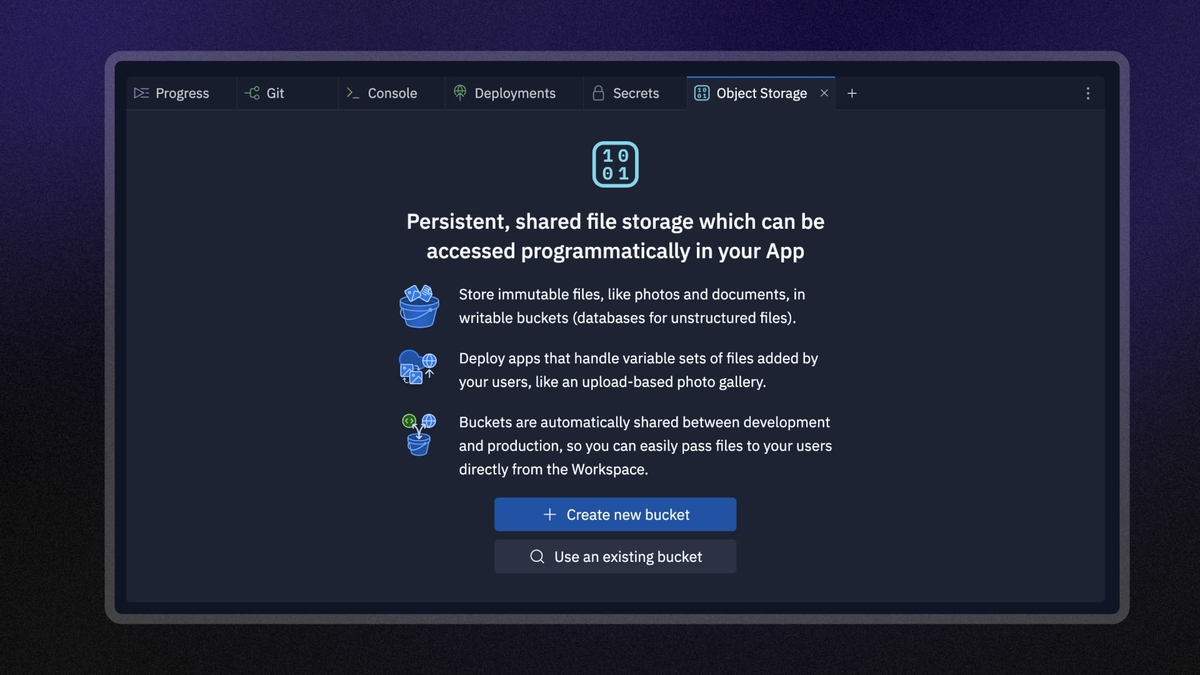Select the Git branch icon
This screenshot has height=675, width=1200.
[250, 92]
